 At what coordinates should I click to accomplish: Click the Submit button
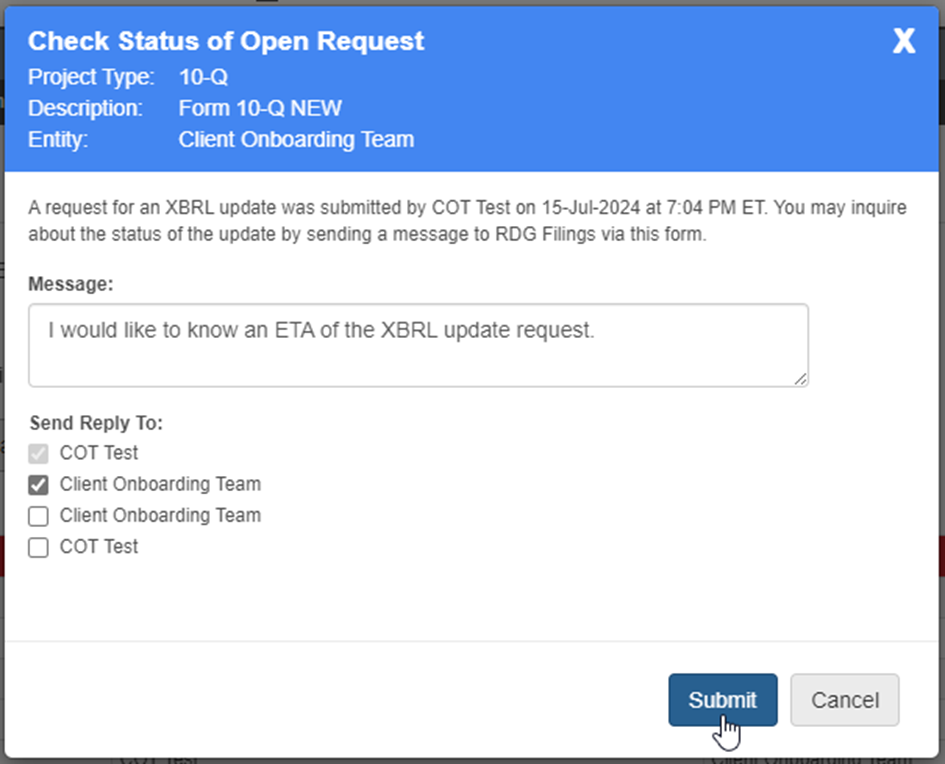[722, 700]
